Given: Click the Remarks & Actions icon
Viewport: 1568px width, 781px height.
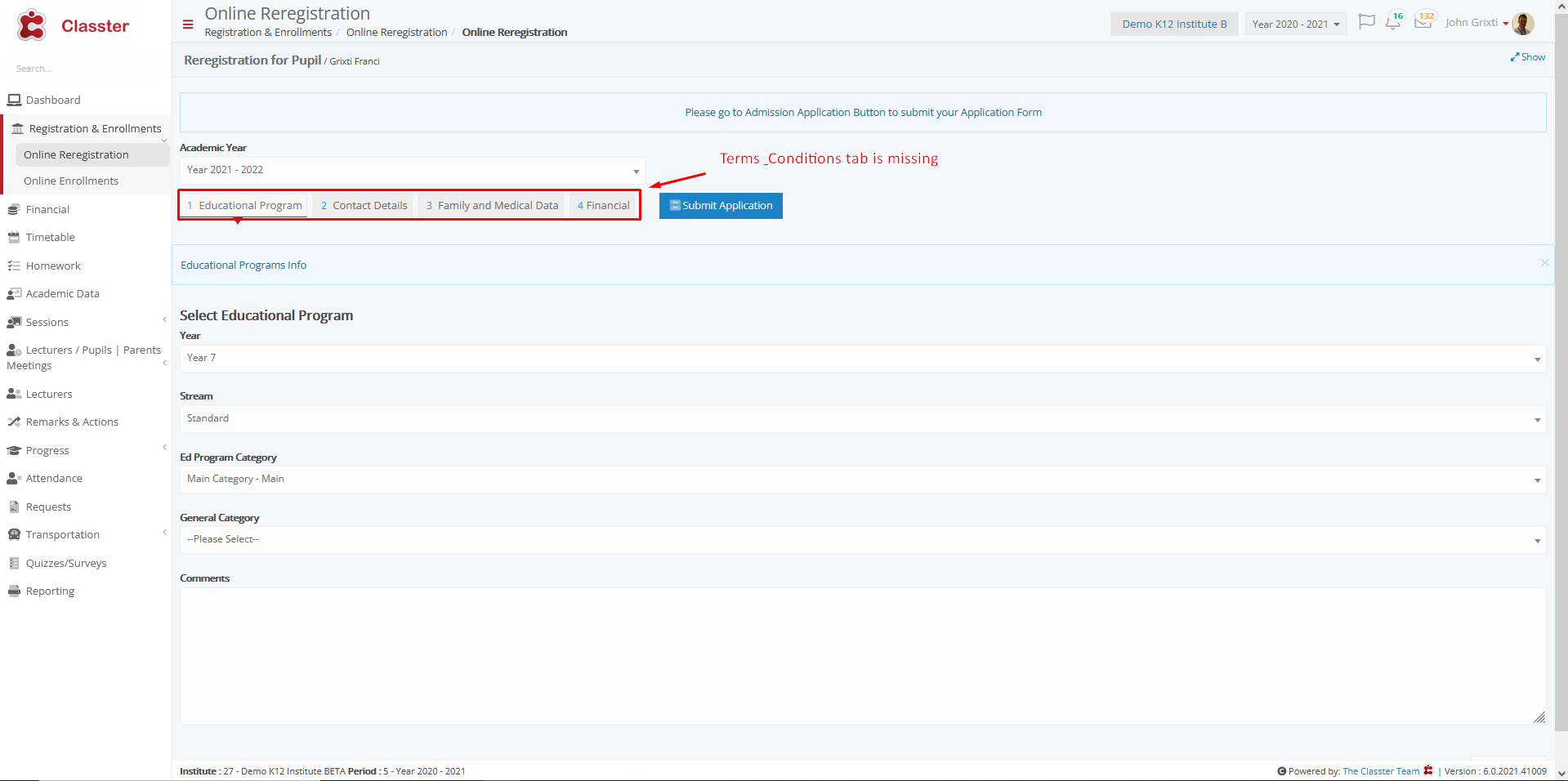Looking at the screenshot, I should pos(14,422).
